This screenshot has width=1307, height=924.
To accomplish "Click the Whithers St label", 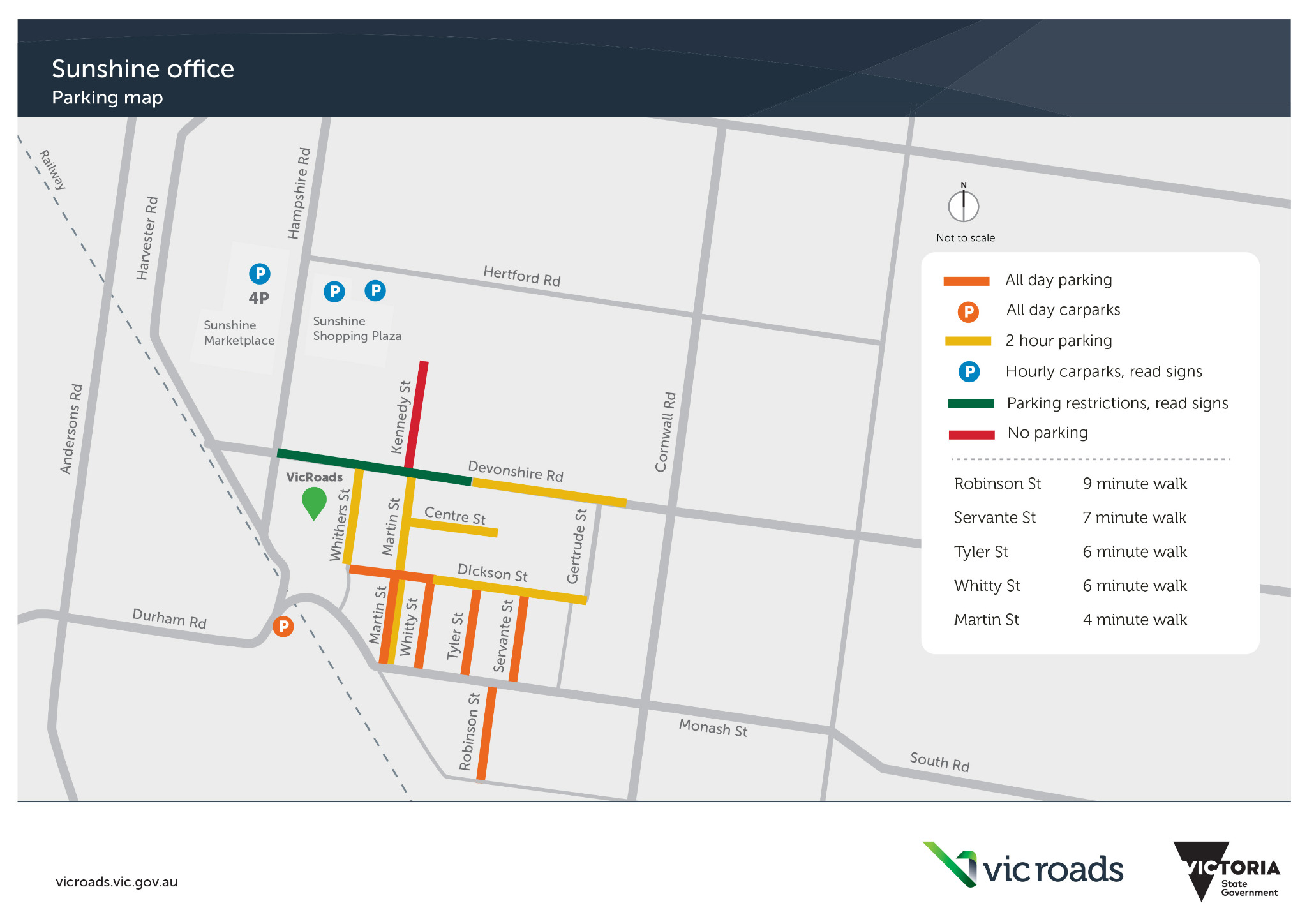I will (x=340, y=525).
